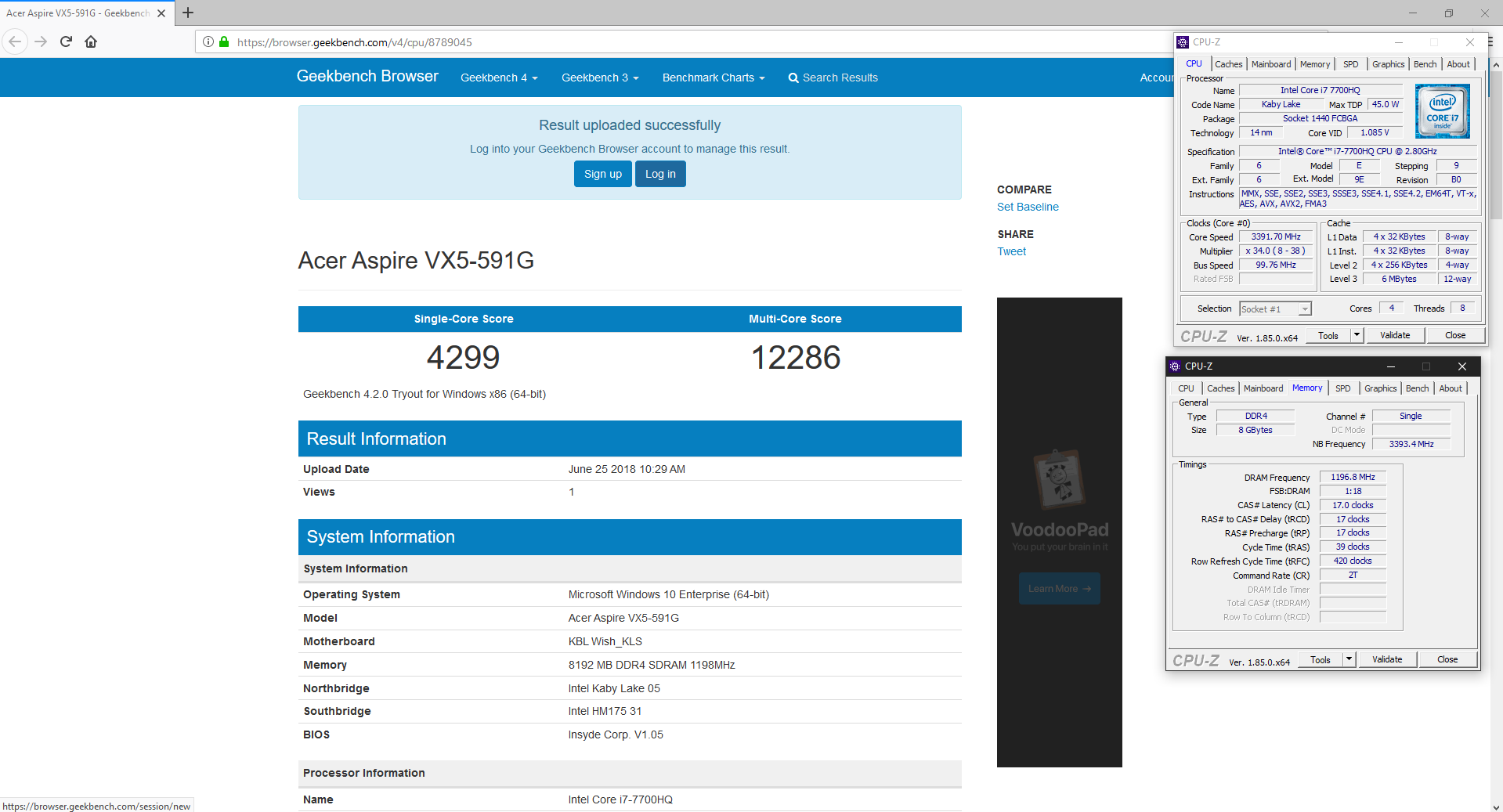
Task: Click Tools button in lower CPU-Z window
Action: coord(1321,660)
